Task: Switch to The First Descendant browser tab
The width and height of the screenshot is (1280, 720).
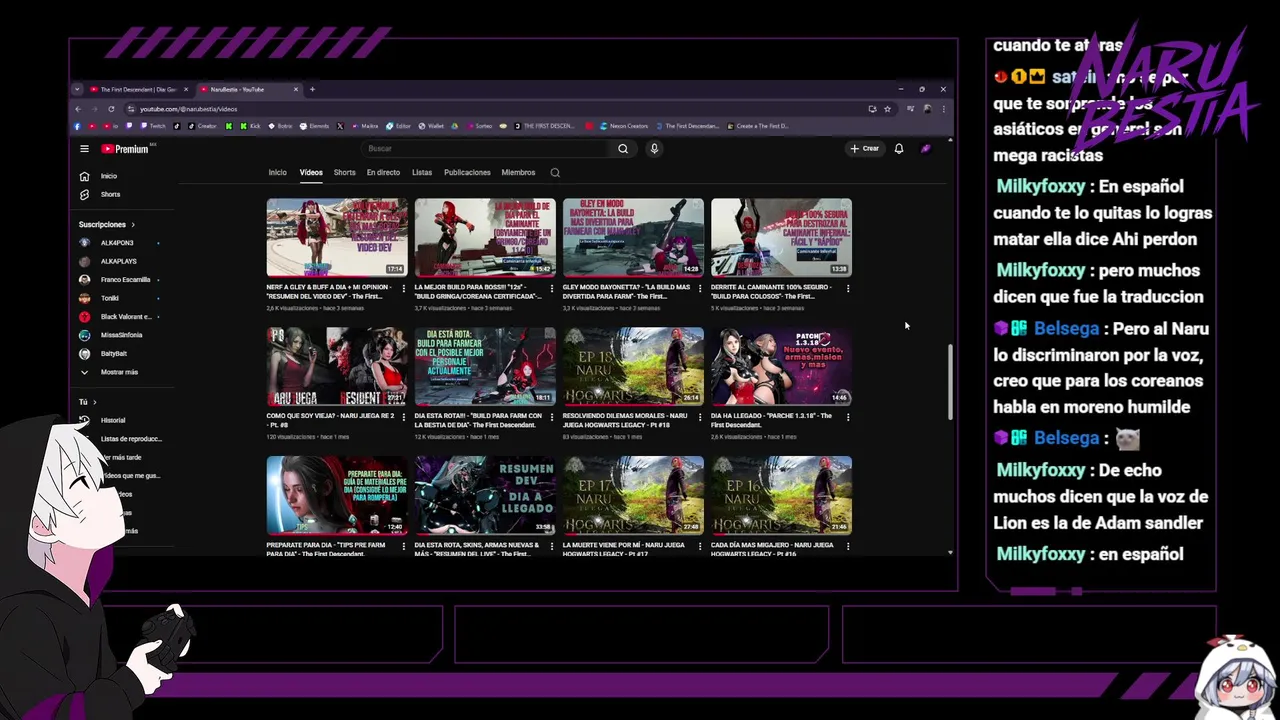Action: click(139, 89)
